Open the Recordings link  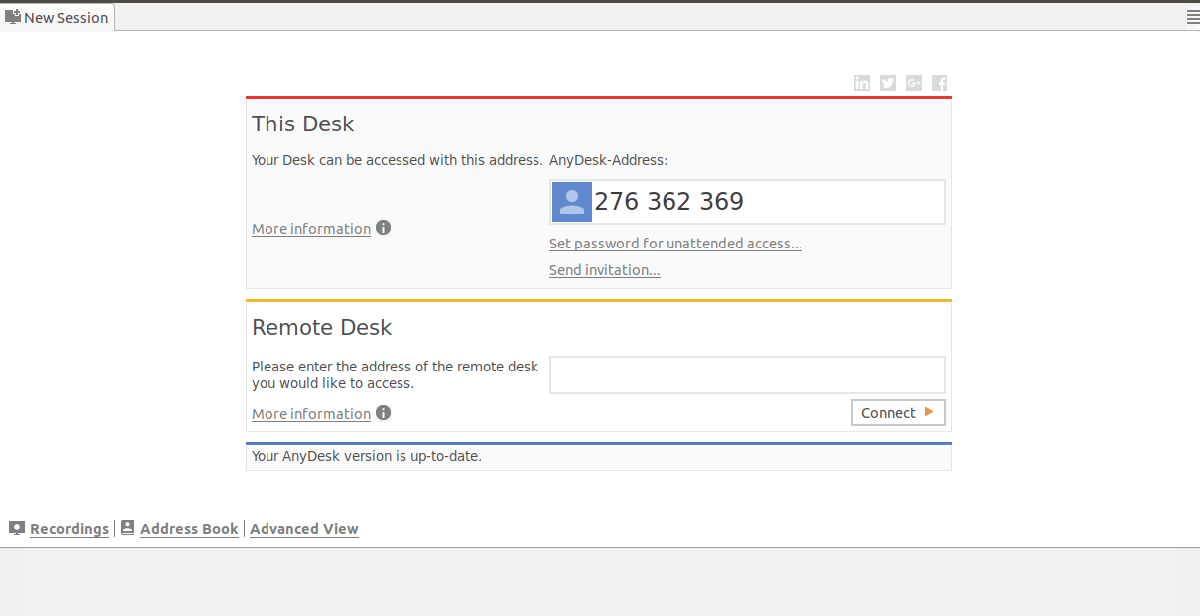pyautogui.click(x=69, y=529)
